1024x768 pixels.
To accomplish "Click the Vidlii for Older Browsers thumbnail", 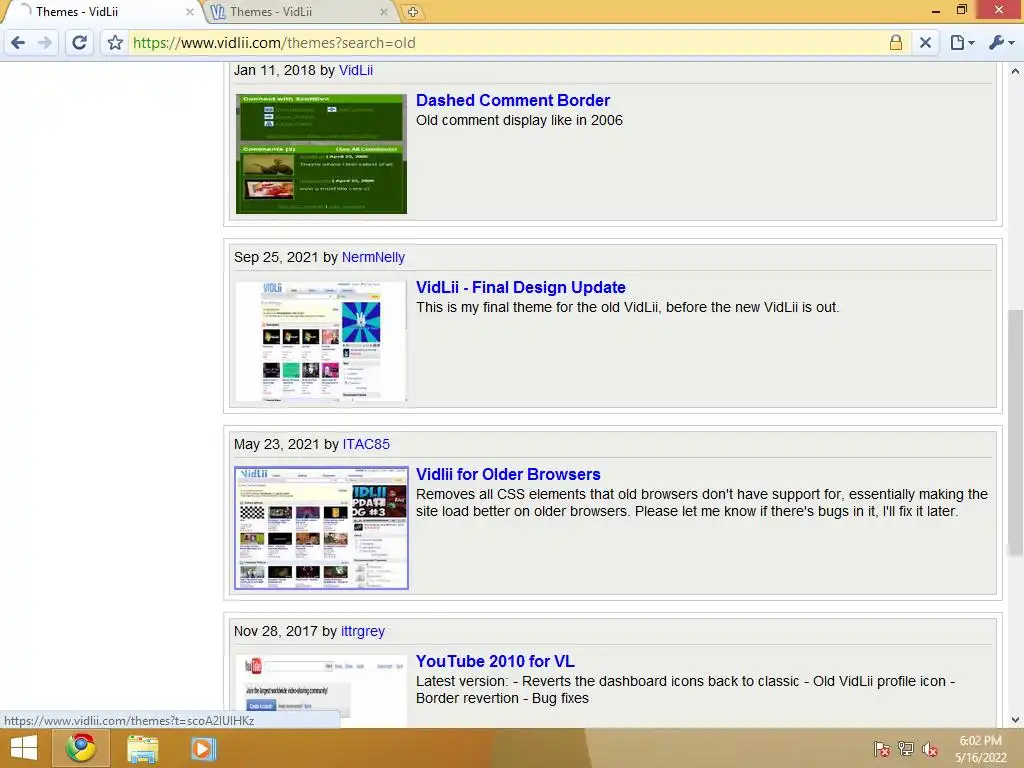I will [321, 528].
